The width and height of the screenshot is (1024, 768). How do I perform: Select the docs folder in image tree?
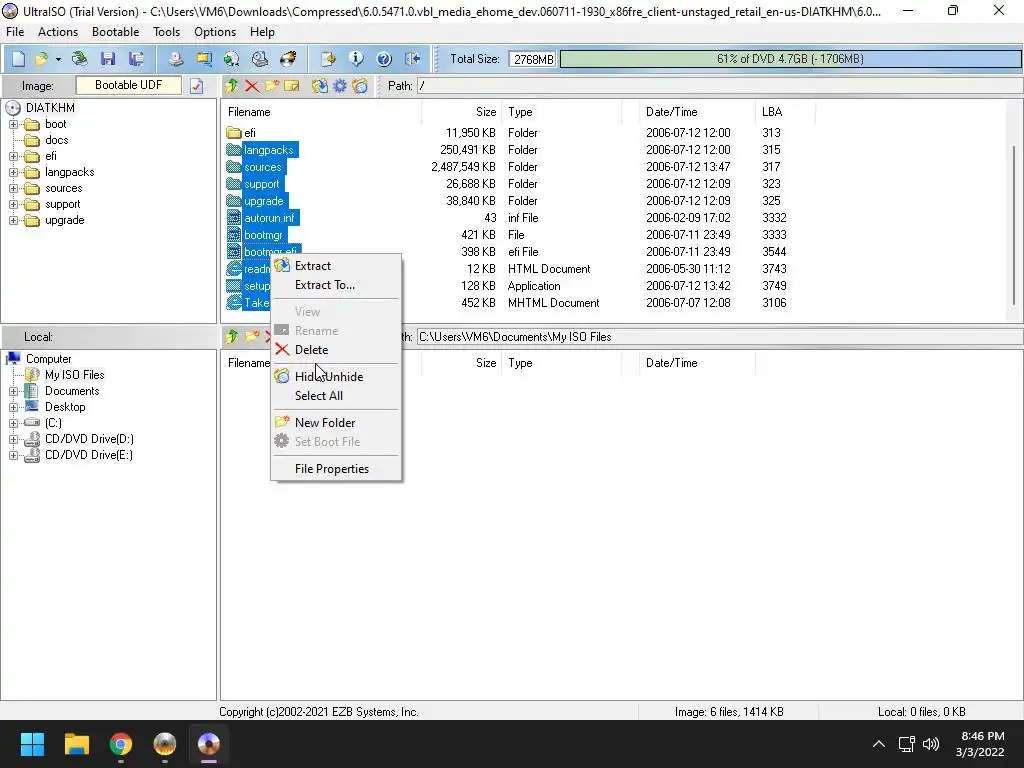(x=56, y=140)
